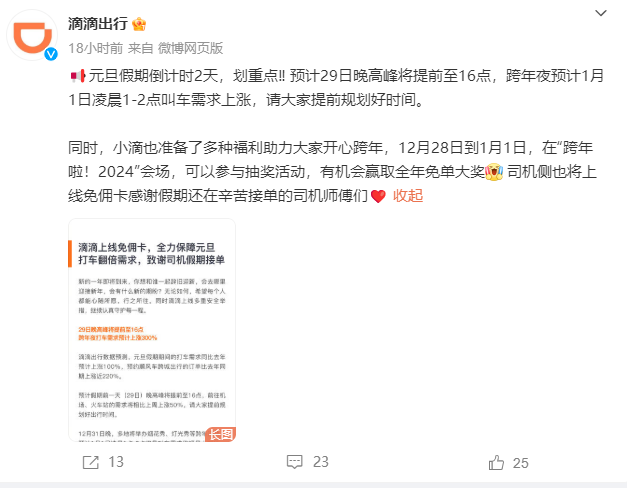Image resolution: width=627 pixels, height=488 pixels.
Task: Open 滴滴出行 profile by username
Action: (x=98, y=24)
